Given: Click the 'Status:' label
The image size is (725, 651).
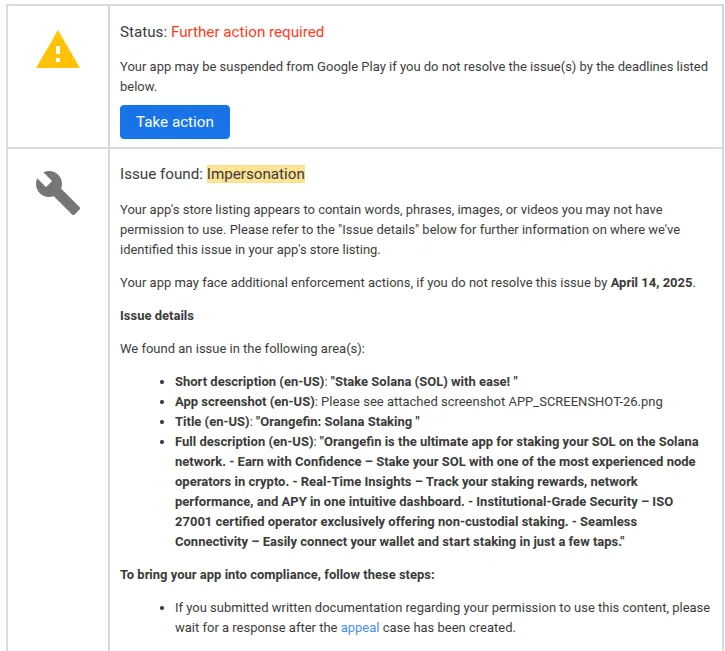Looking at the screenshot, I should coord(143,32).
